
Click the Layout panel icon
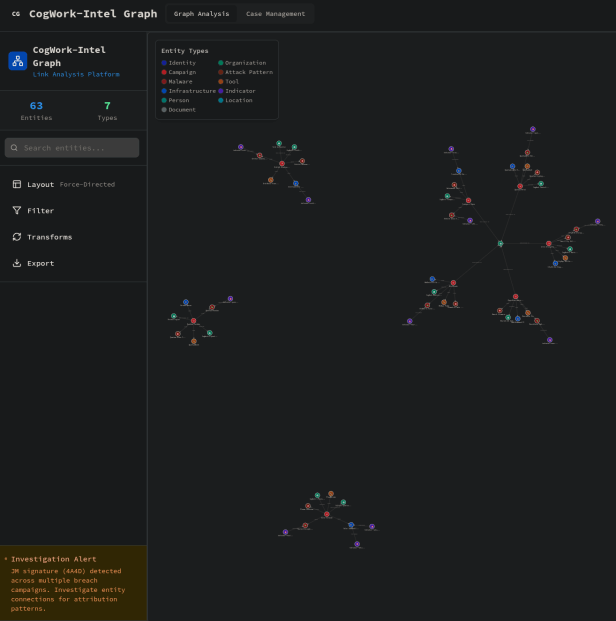point(17,184)
